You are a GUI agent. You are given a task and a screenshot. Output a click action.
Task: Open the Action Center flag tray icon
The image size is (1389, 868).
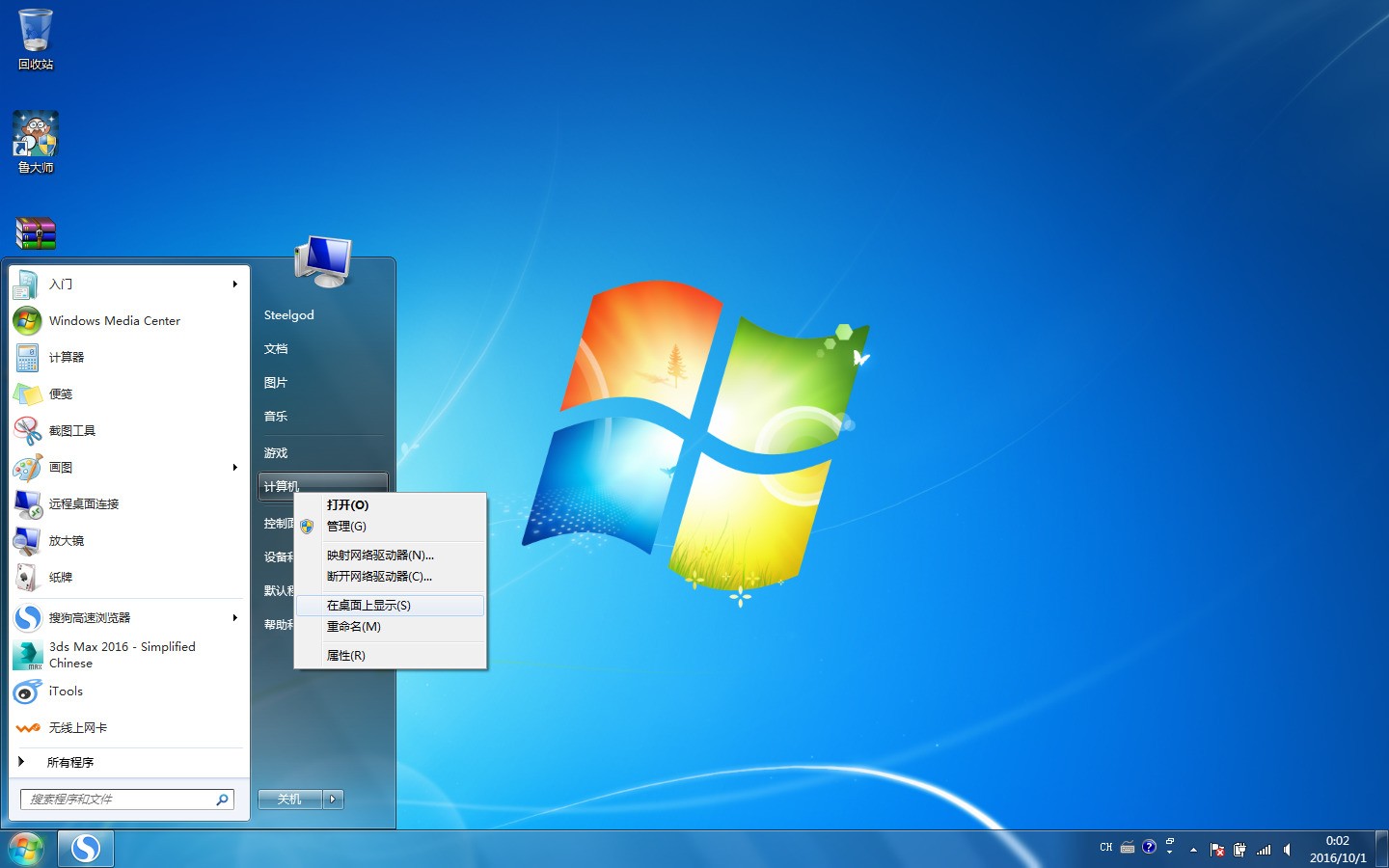tap(1216, 850)
